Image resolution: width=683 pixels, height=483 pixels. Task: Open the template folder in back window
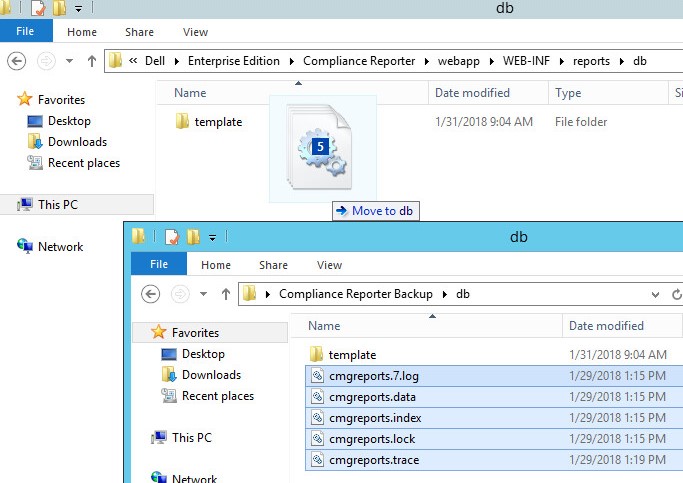pos(218,122)
